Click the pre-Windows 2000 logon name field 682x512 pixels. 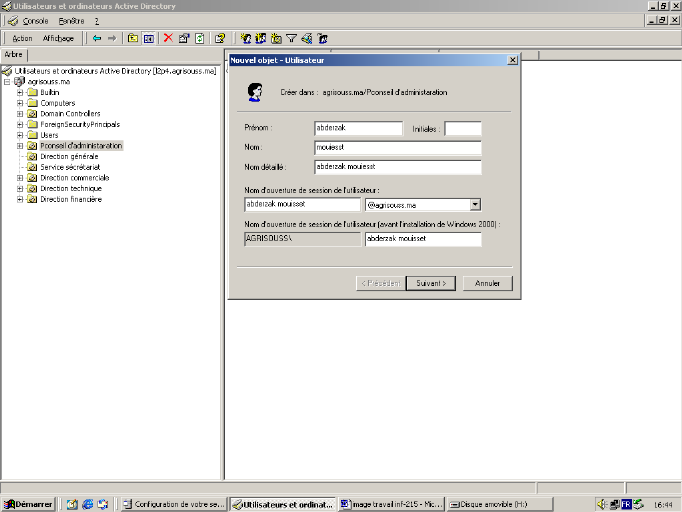pos(423,239)
